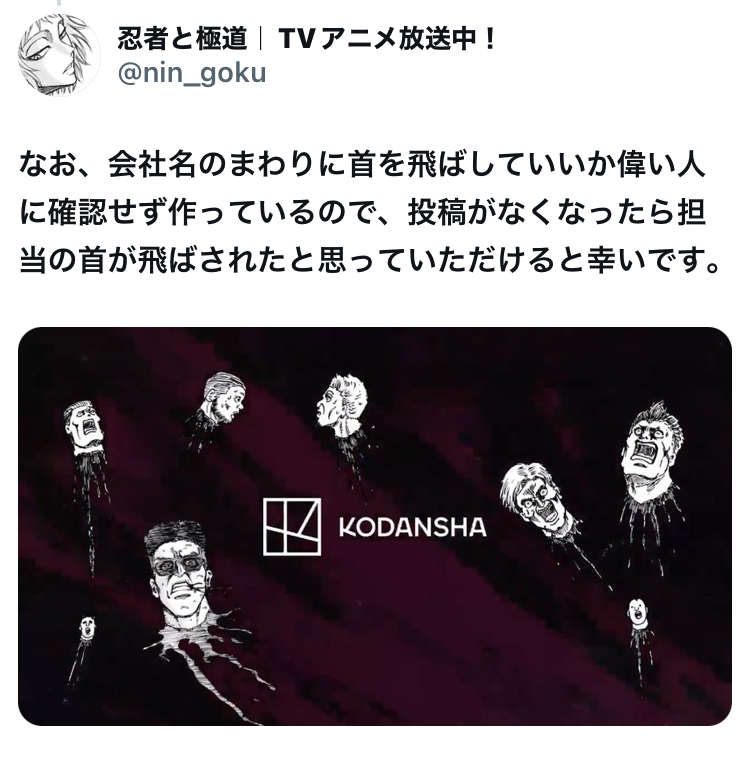Click the Kodansha square logo mark
This screenshot has width=750, height=758.
292,527
